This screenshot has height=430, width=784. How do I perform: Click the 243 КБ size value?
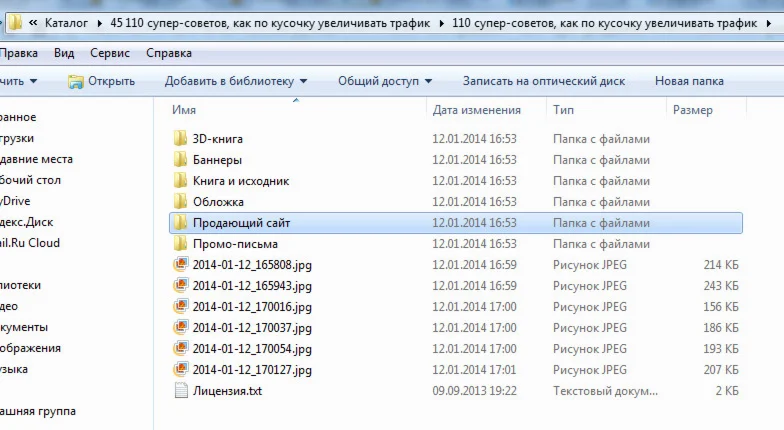[x=721, y=286]
